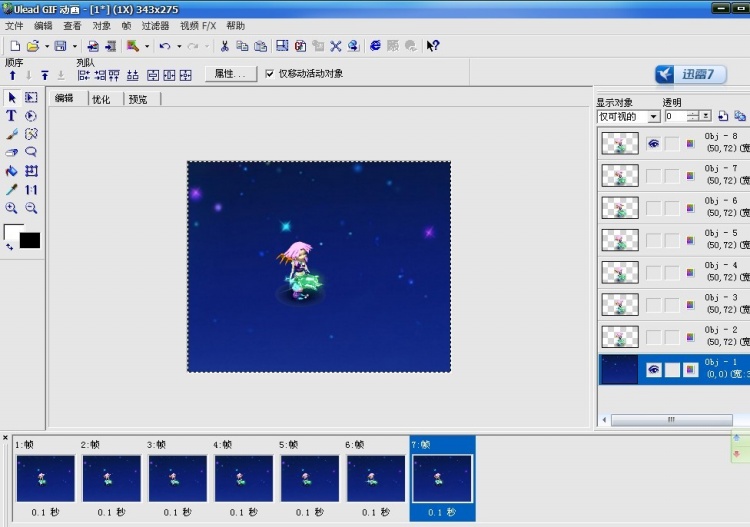
Task: Click the Internet Explorer preview icon
Action: pos(375,46)
